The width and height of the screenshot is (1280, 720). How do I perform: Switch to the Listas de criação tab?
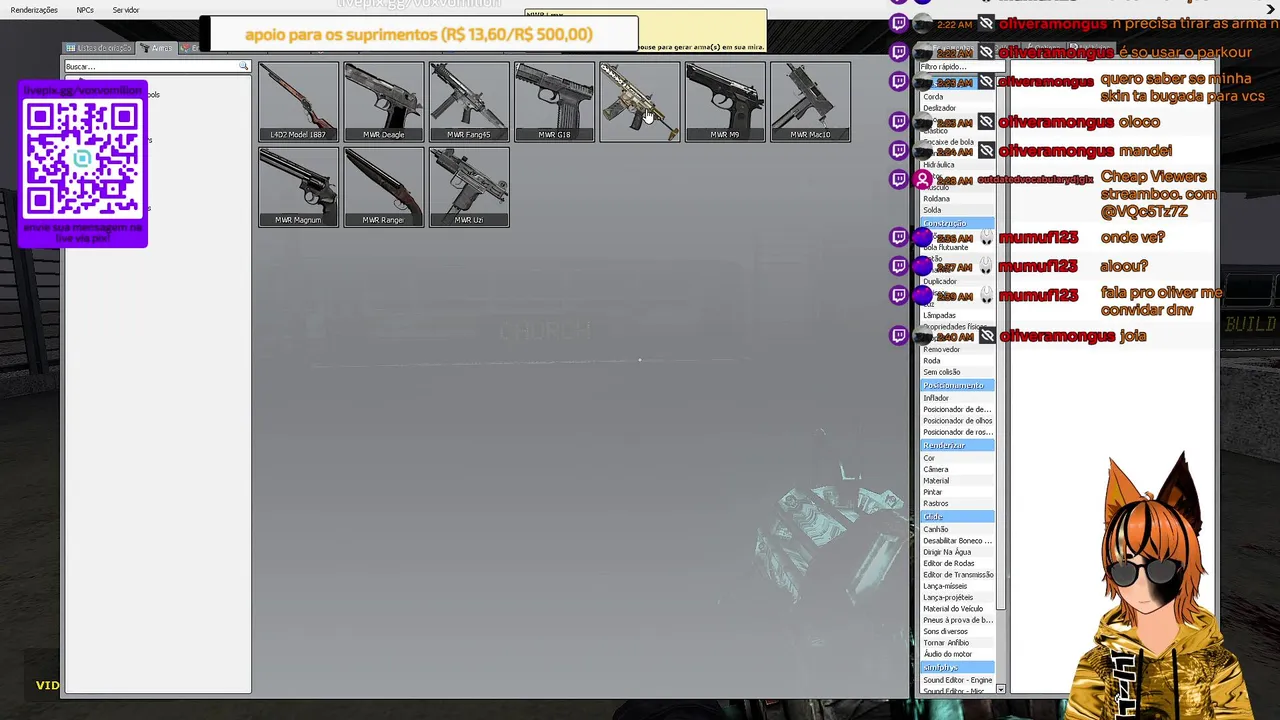pyautogui.click(x=100, y=48)
